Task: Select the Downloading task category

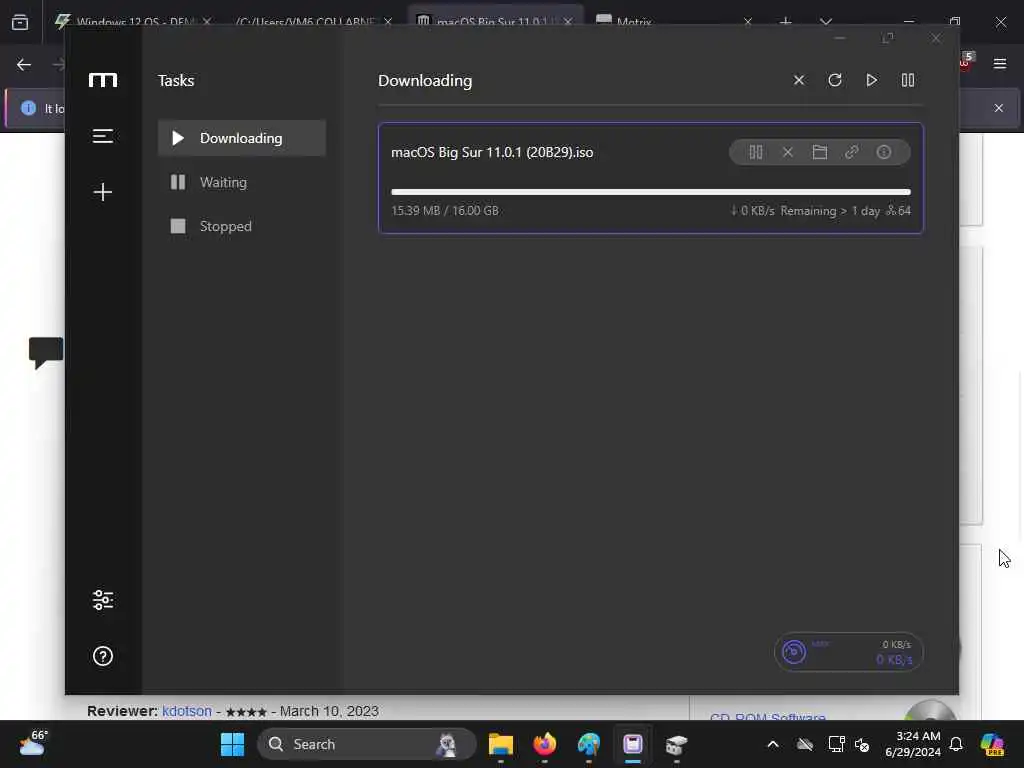Action: [242, 138]
